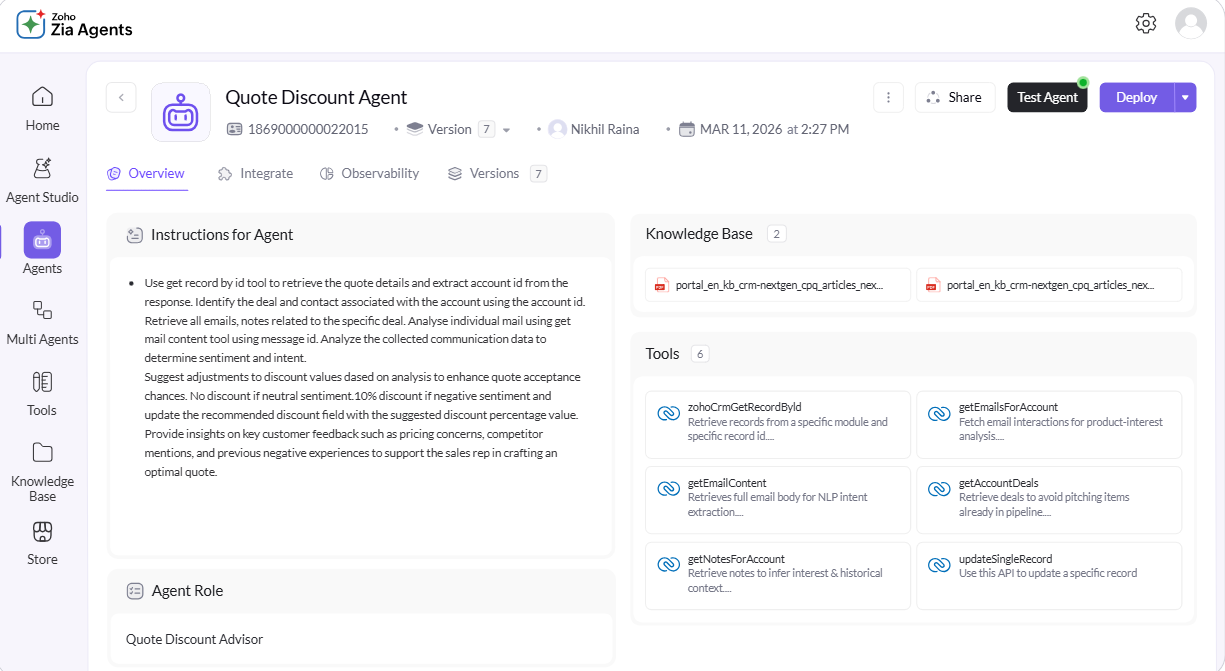Click the Knowledge Base panel heading
This screenshot has width=1225, height=671.
coord(699,234)
